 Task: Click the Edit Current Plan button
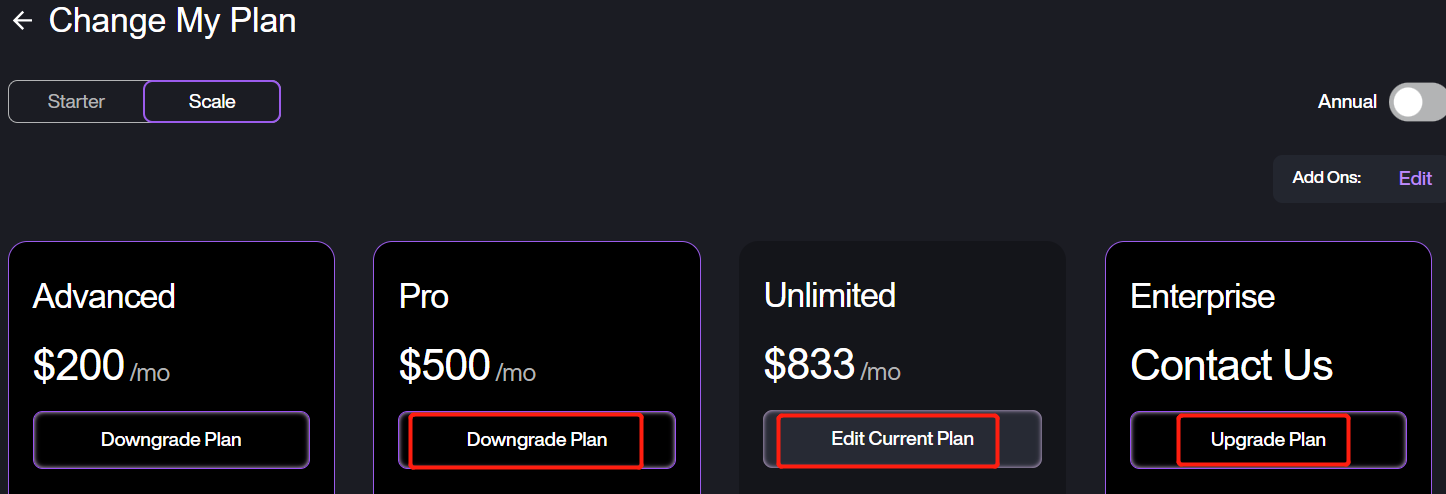point(902,439)
